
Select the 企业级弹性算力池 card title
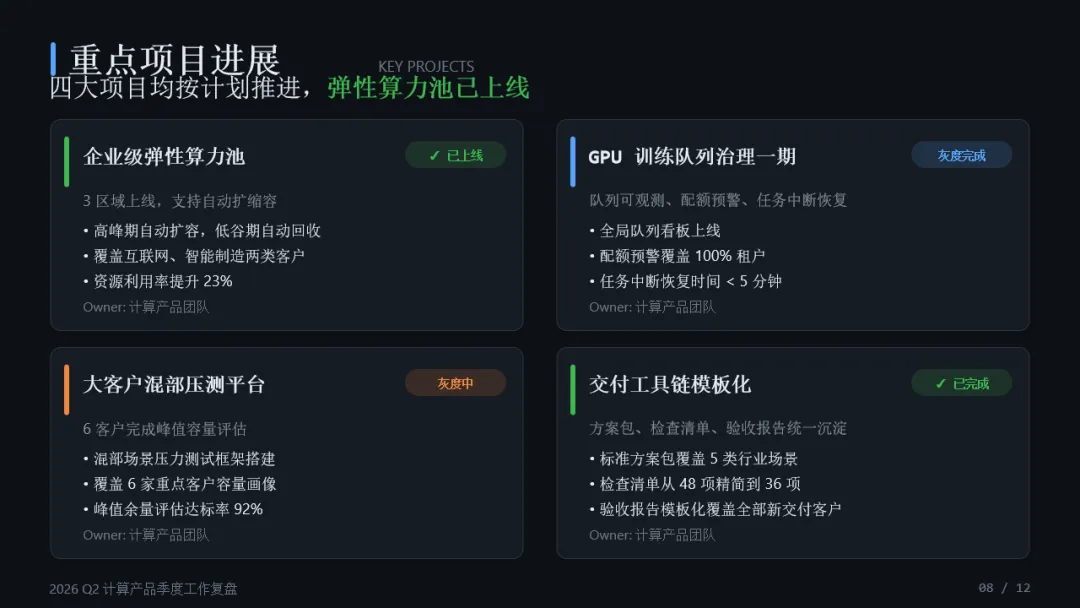pyautogui.click(x=164, y=156)
